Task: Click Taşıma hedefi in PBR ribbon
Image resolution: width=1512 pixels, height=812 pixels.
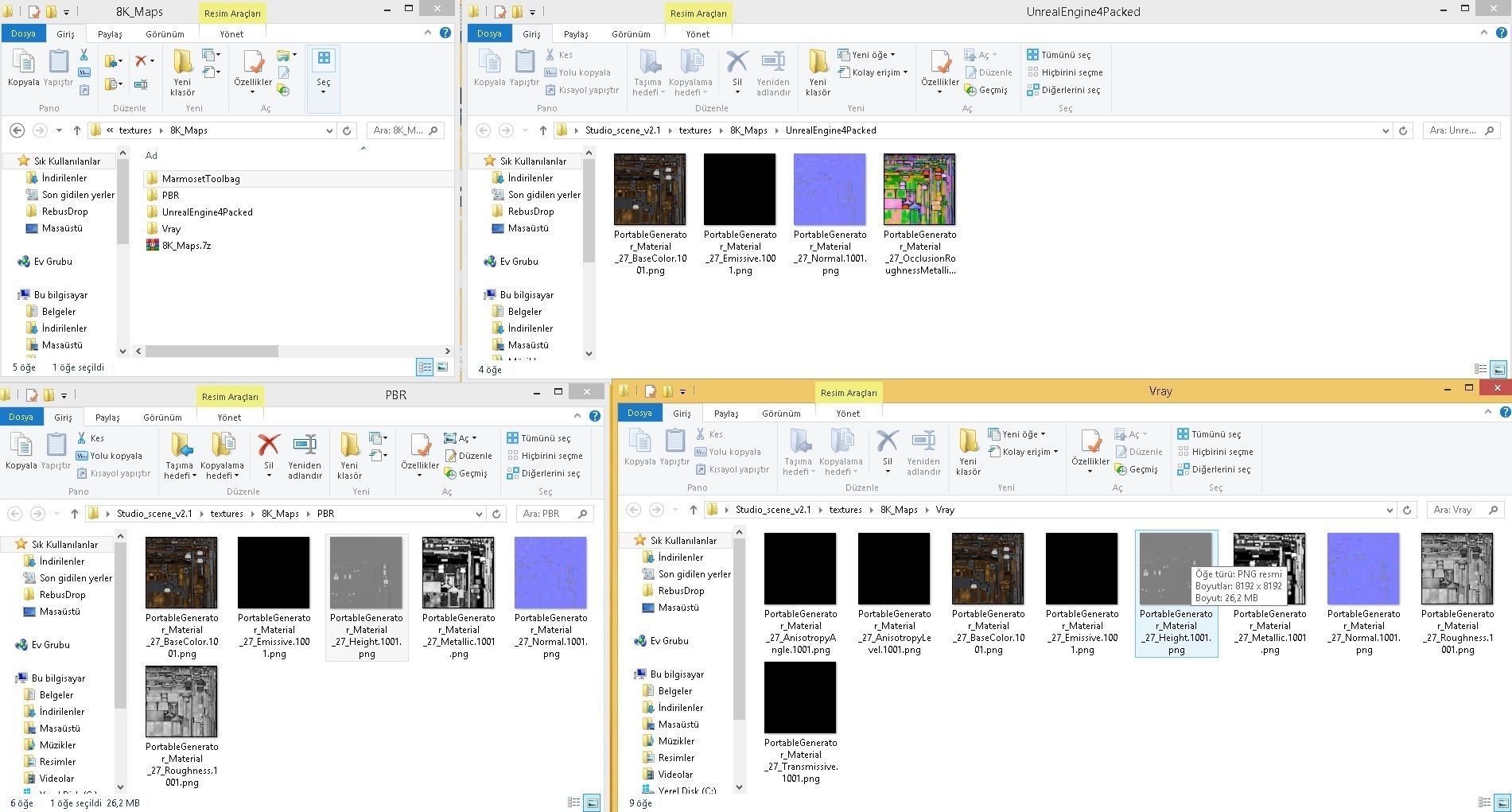Action: tap(180, 456)
